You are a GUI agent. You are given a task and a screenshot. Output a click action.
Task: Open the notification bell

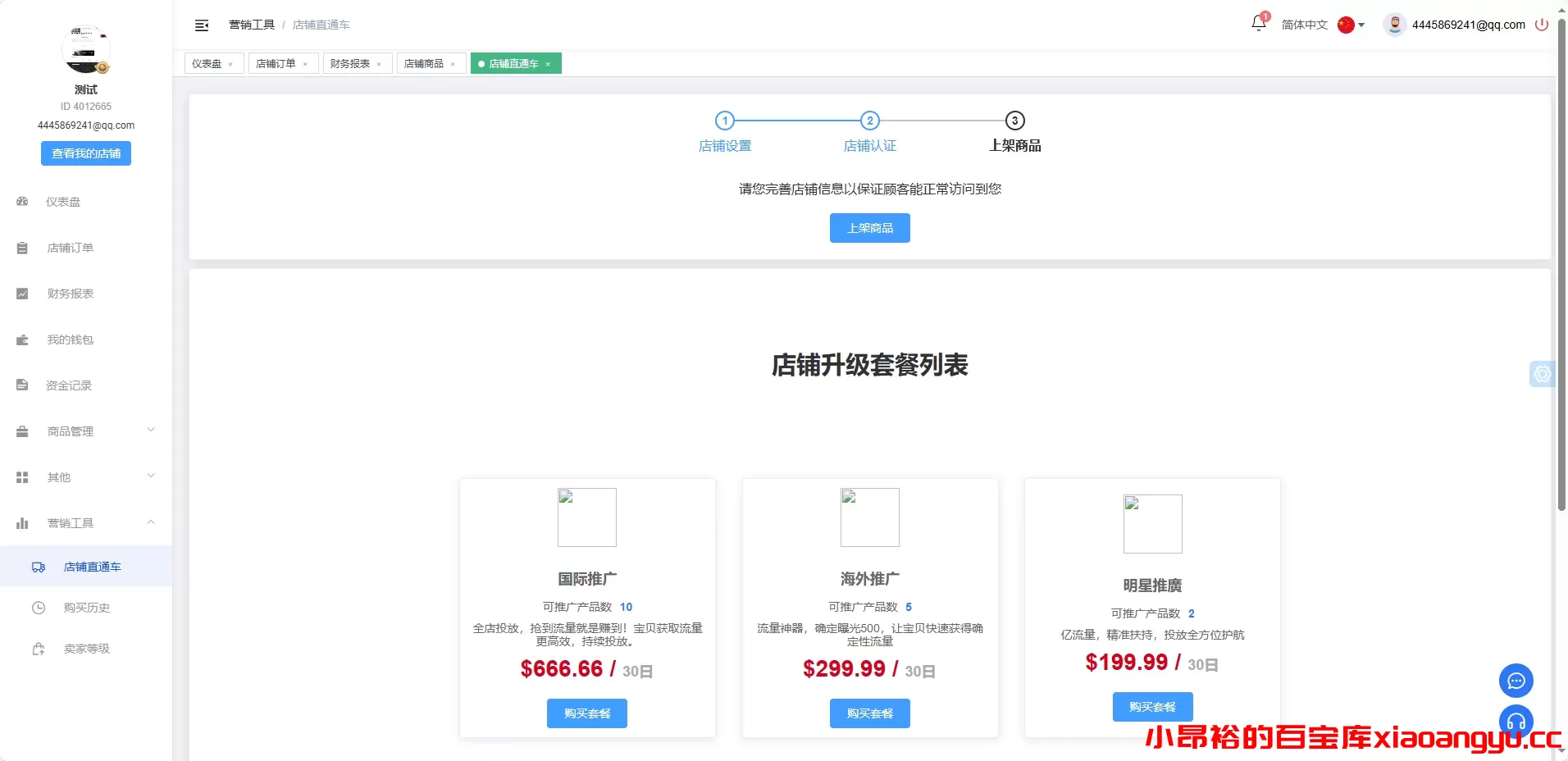click(1257, 24)
